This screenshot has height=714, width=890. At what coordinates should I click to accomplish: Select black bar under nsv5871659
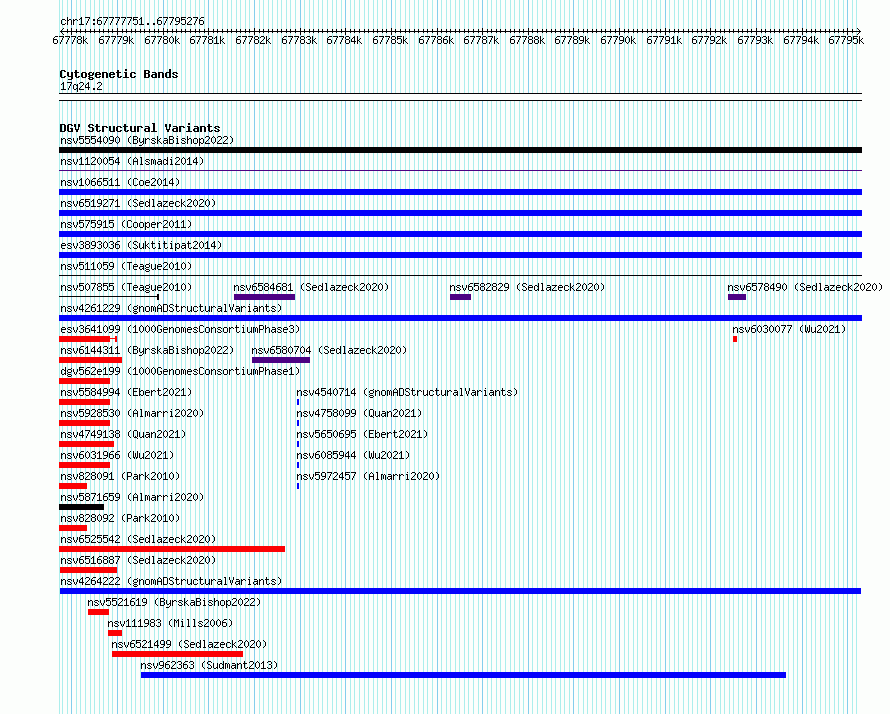[82, 507]
